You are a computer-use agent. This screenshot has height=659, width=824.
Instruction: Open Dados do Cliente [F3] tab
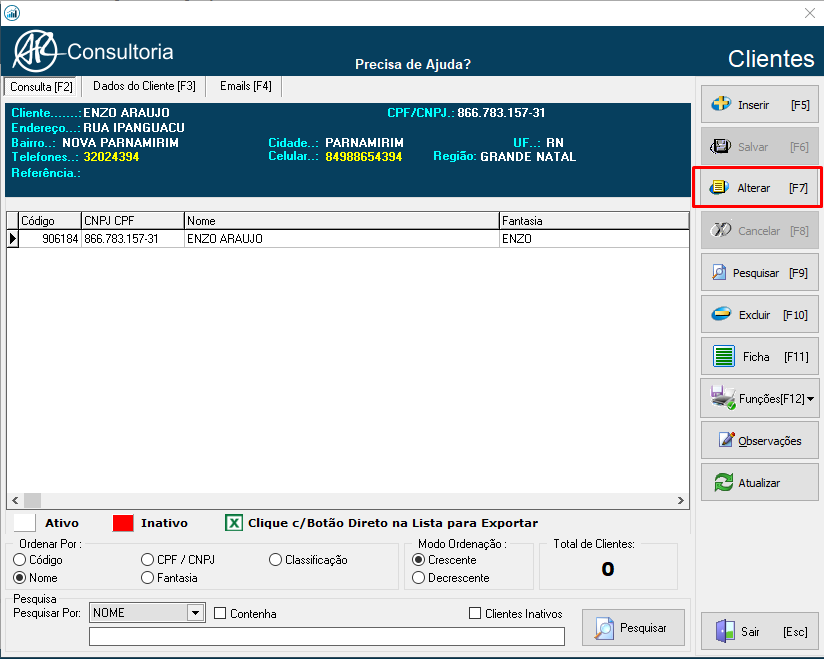[x=144, y=86]
